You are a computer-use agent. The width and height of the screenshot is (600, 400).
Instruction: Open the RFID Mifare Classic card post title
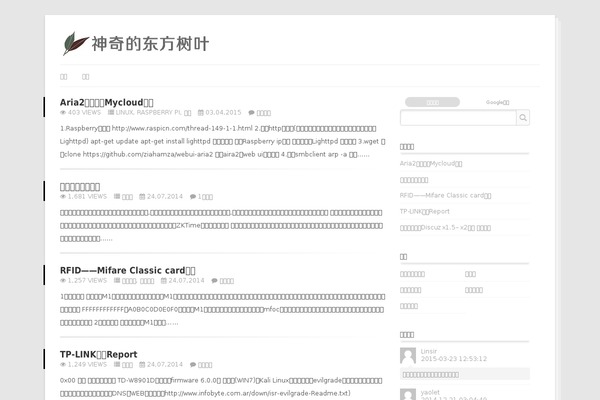(127, 271)
